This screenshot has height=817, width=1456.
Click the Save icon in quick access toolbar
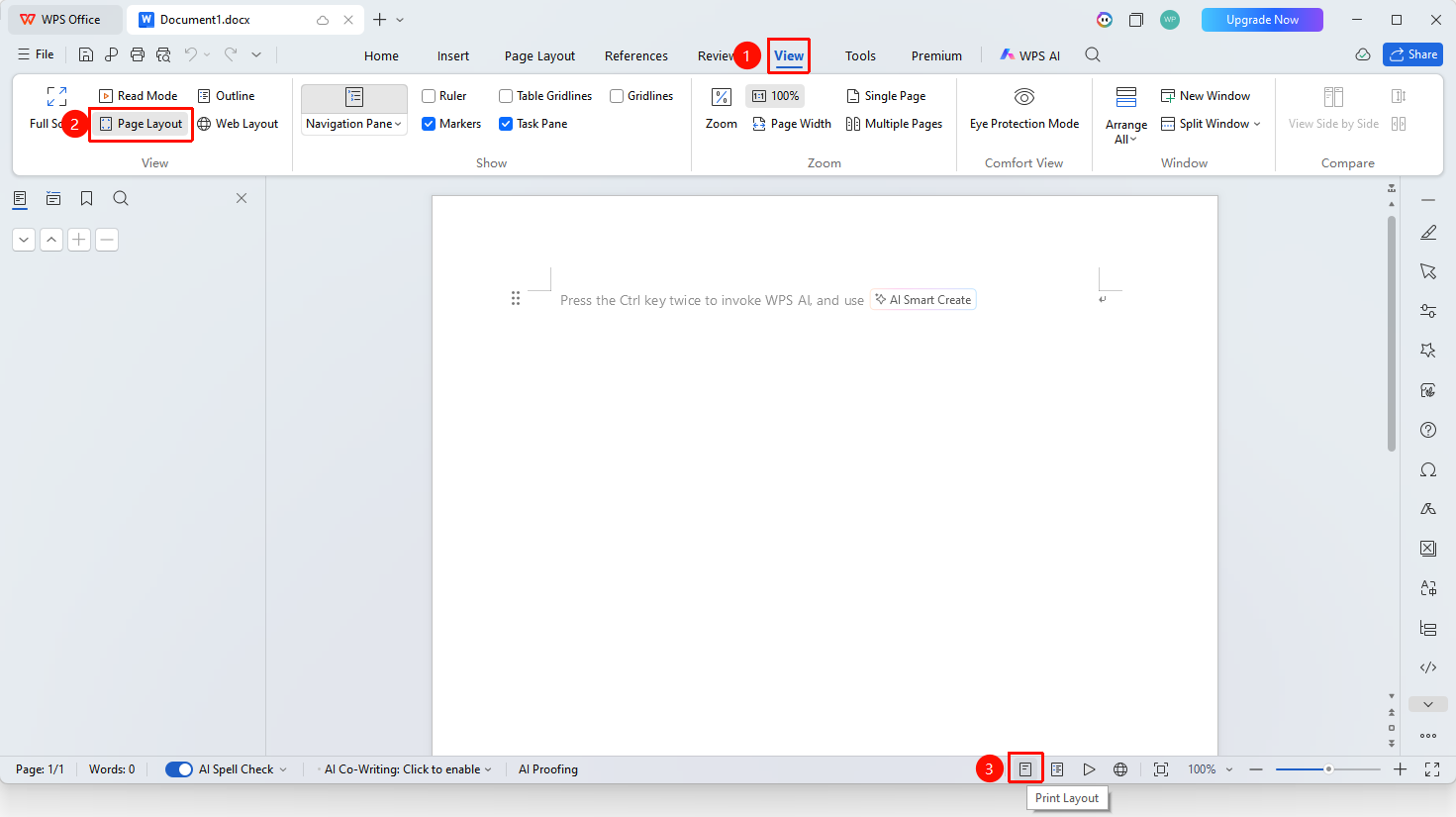pyautogui.click(x=86, y=55)
